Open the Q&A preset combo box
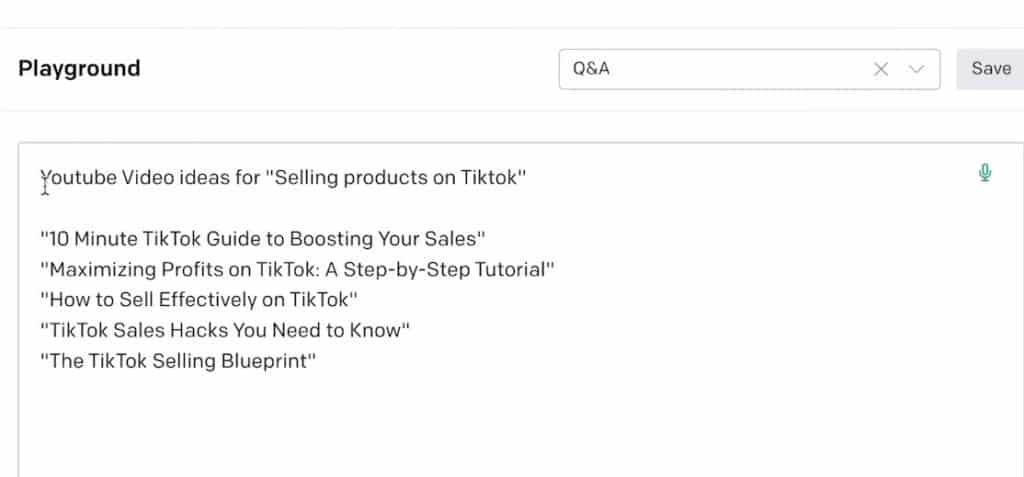 tap(749, 69)
